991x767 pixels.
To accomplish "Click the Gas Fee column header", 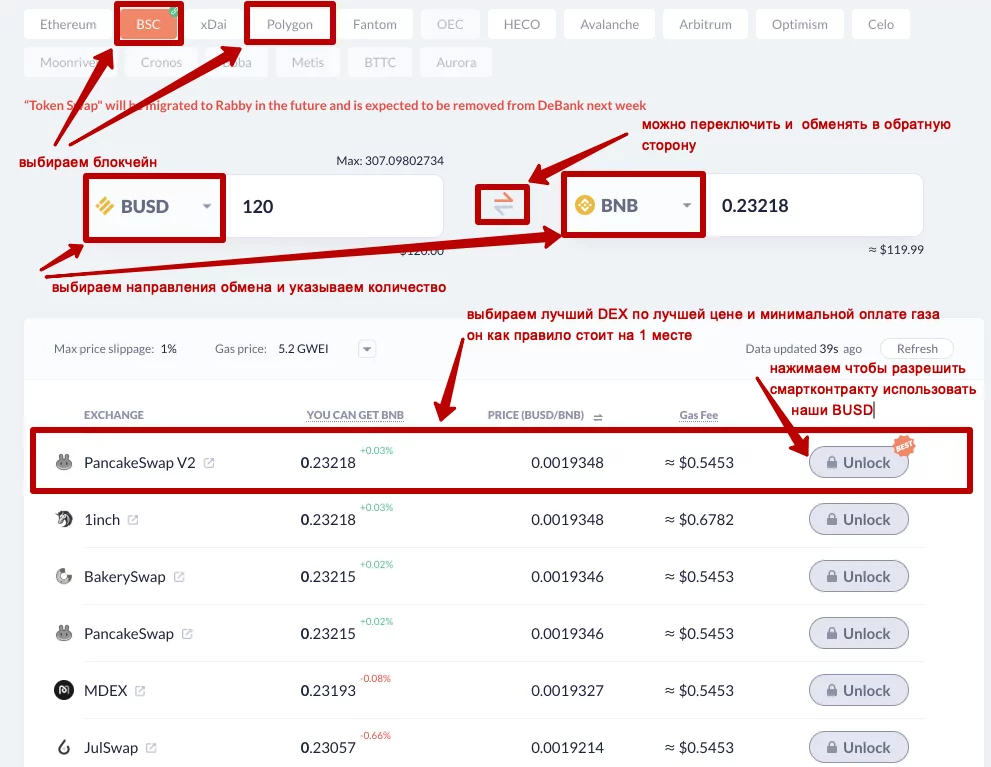I will point(698,415).
